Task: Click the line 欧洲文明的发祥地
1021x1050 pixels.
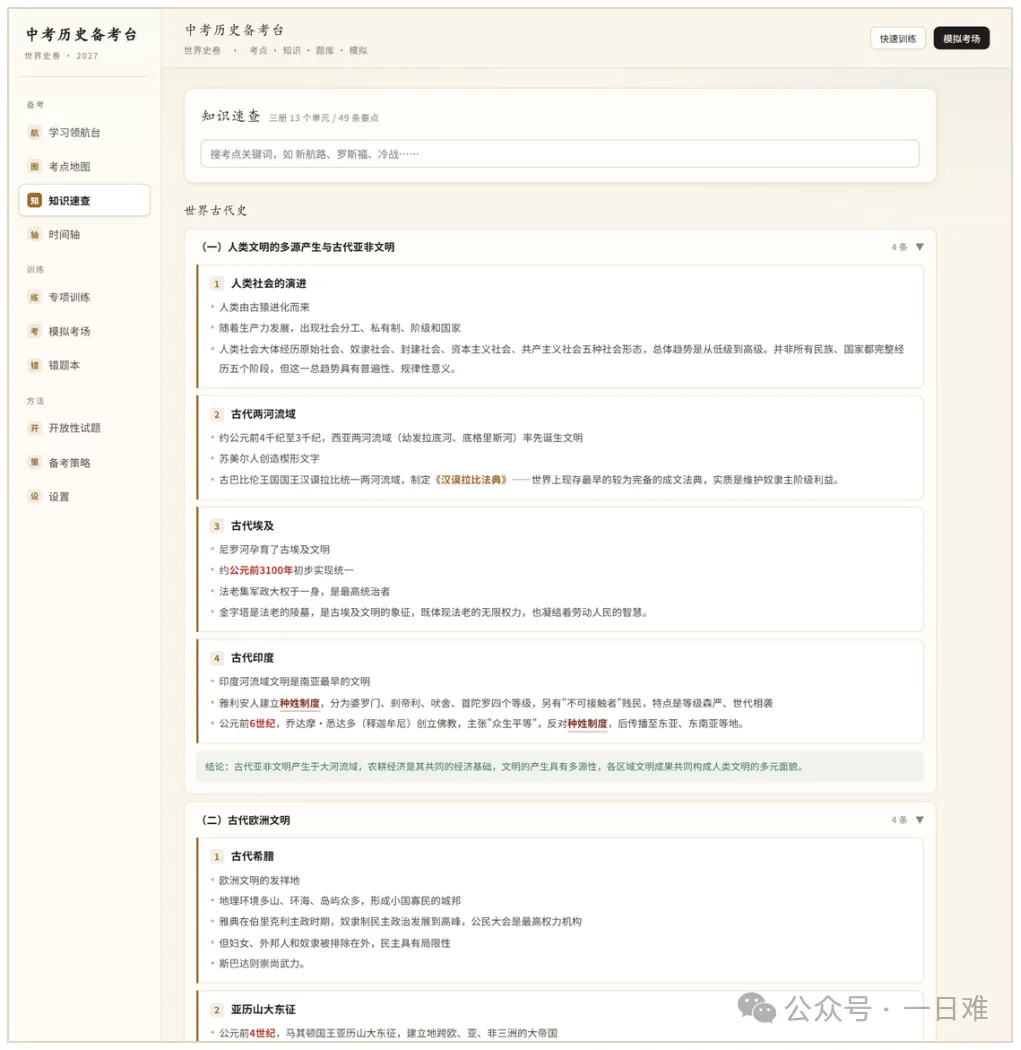Action: pyautogui.click(x=259, y=880)
